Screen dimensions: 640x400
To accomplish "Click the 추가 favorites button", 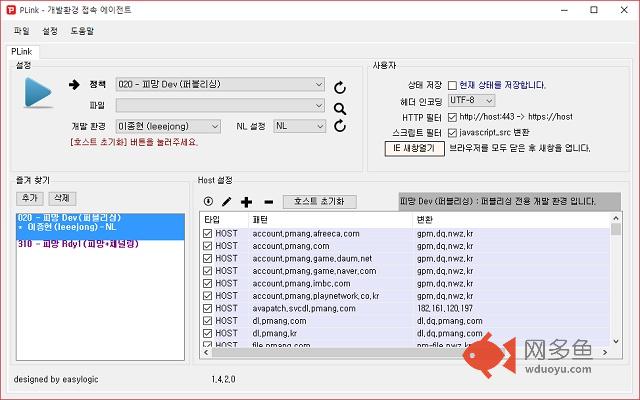I will tap(30, 198).
